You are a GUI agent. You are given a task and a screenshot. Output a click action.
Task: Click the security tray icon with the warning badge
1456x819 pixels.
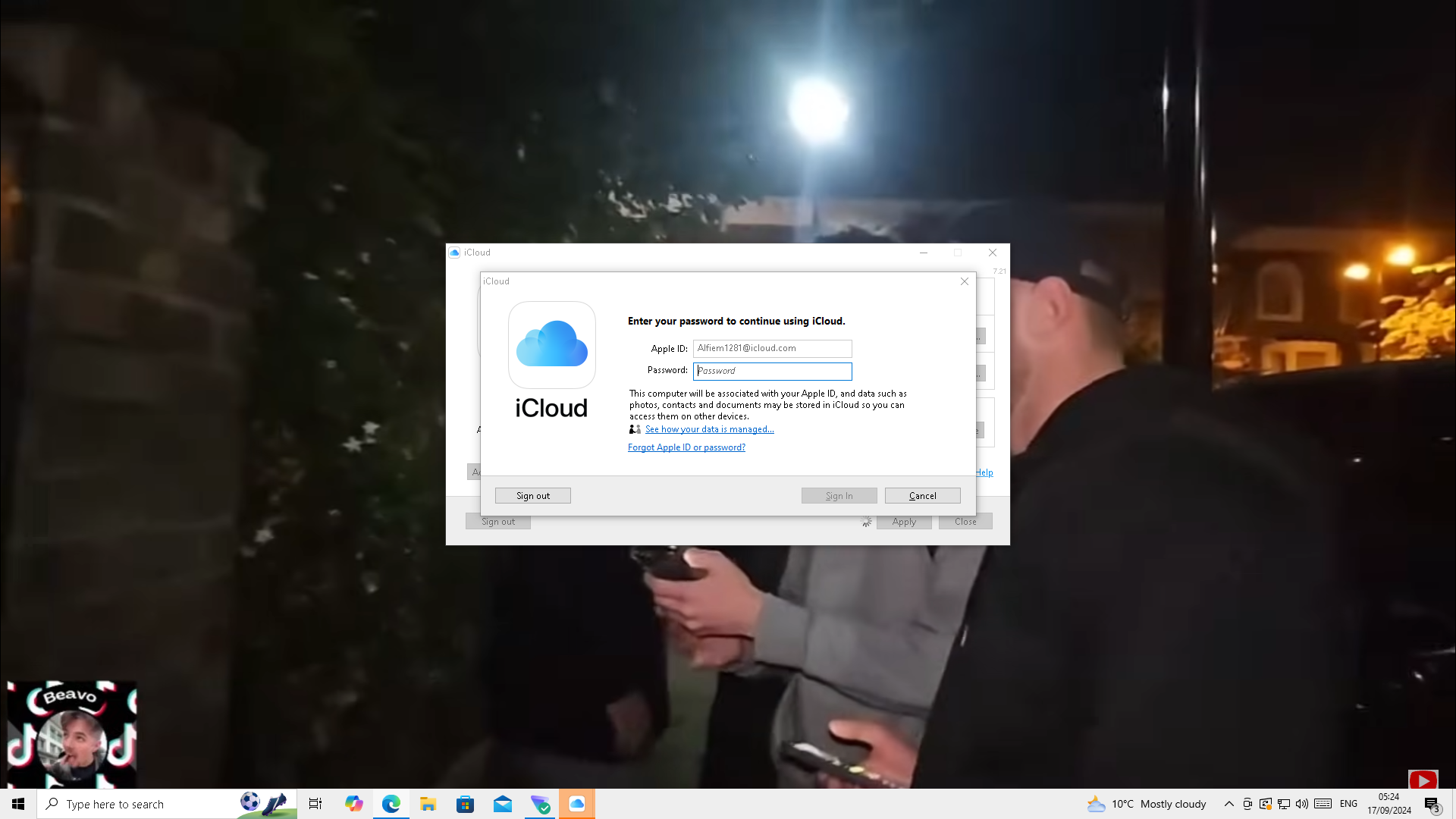[x=1266, y=804]
